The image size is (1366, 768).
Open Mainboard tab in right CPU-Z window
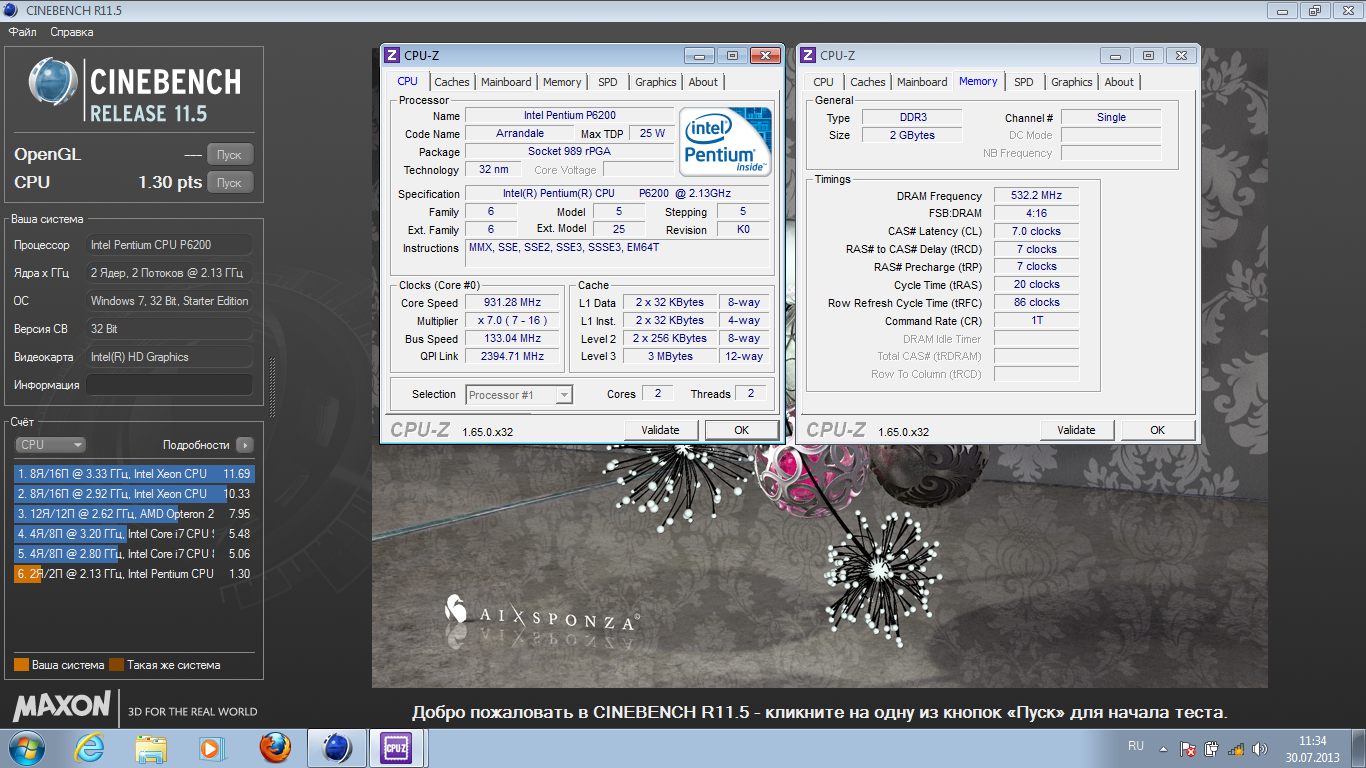pos(922,83)
